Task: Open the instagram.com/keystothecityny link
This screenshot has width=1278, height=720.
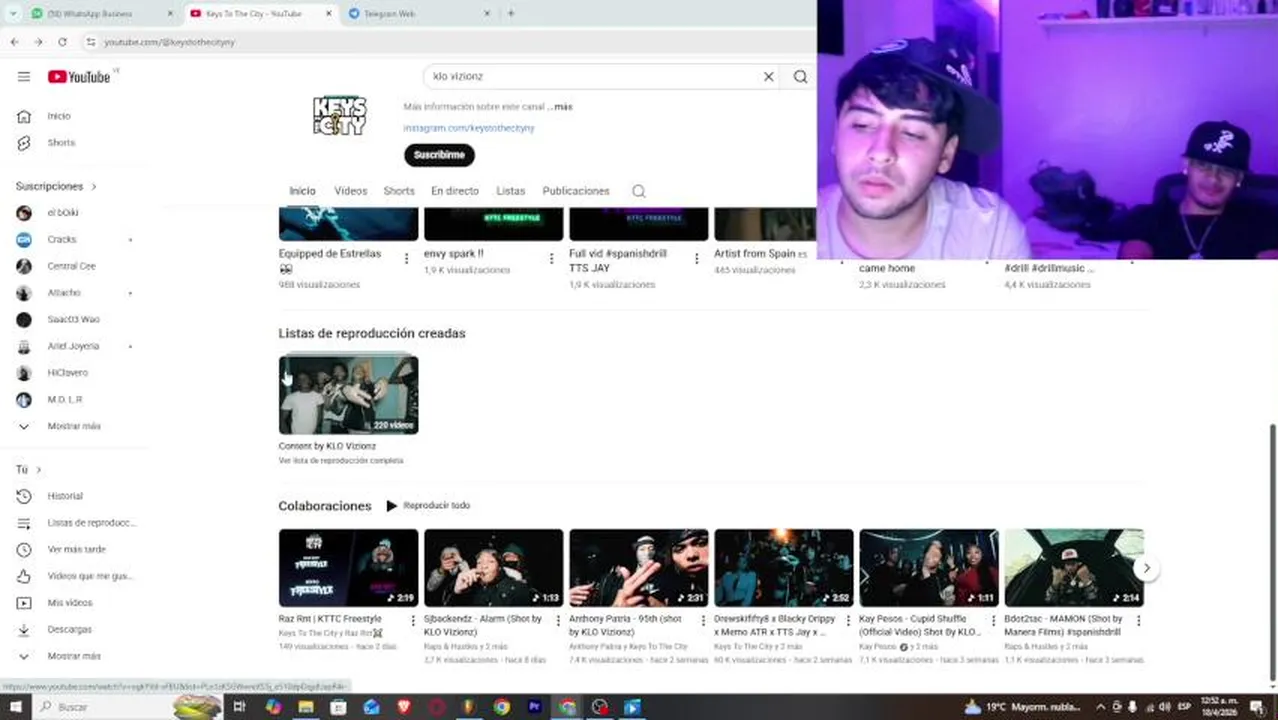Action: (469, 128)
